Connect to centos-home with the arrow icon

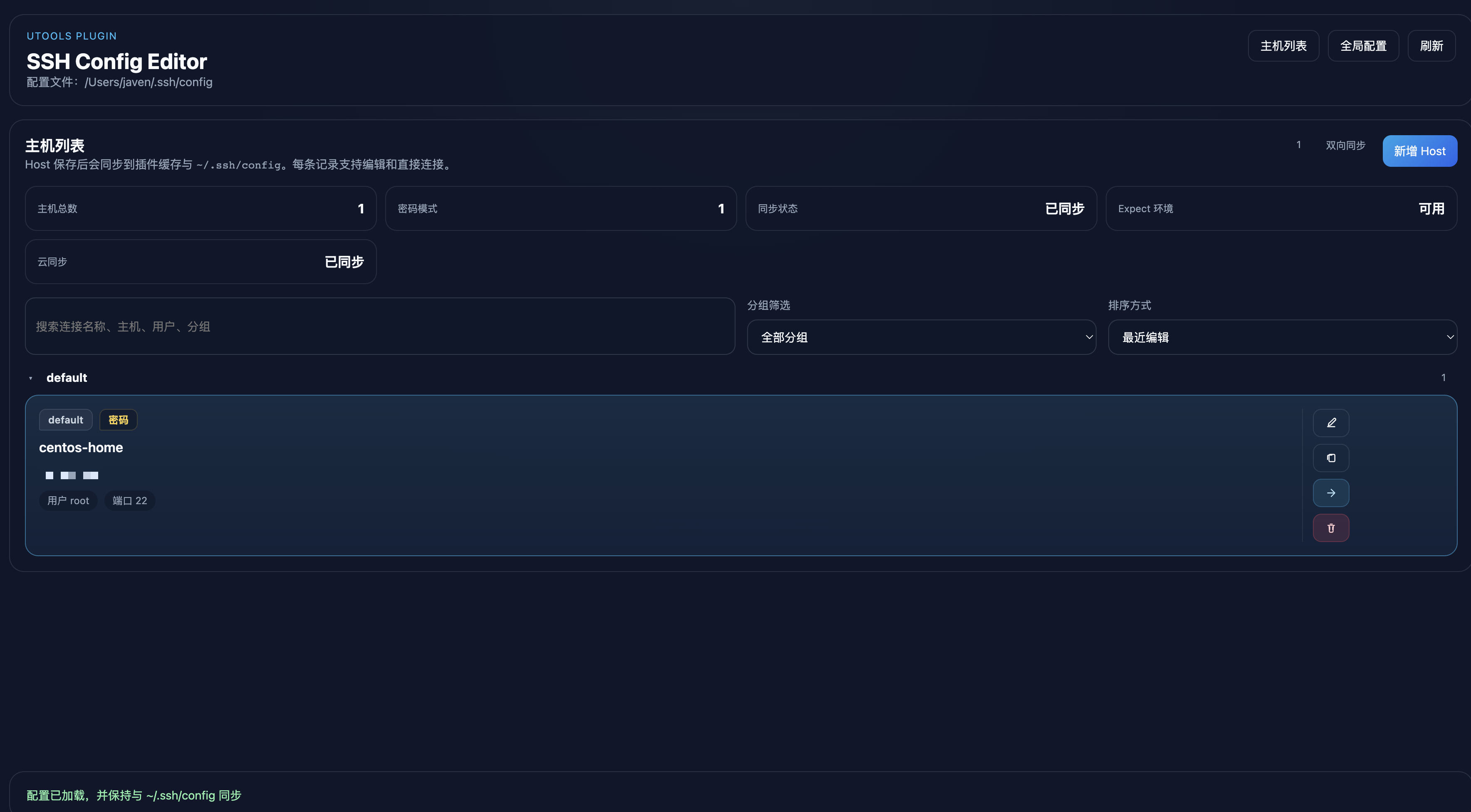tap(1330, 493)
